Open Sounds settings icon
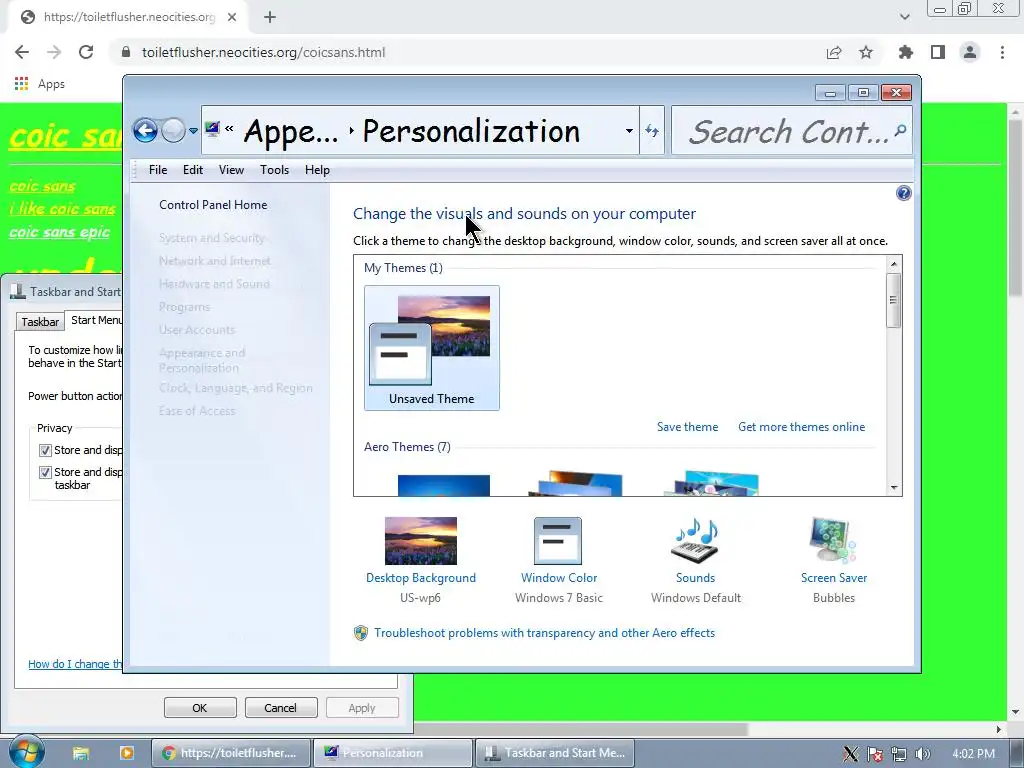The image size is (1024, 768). click(x=695, y=541)
